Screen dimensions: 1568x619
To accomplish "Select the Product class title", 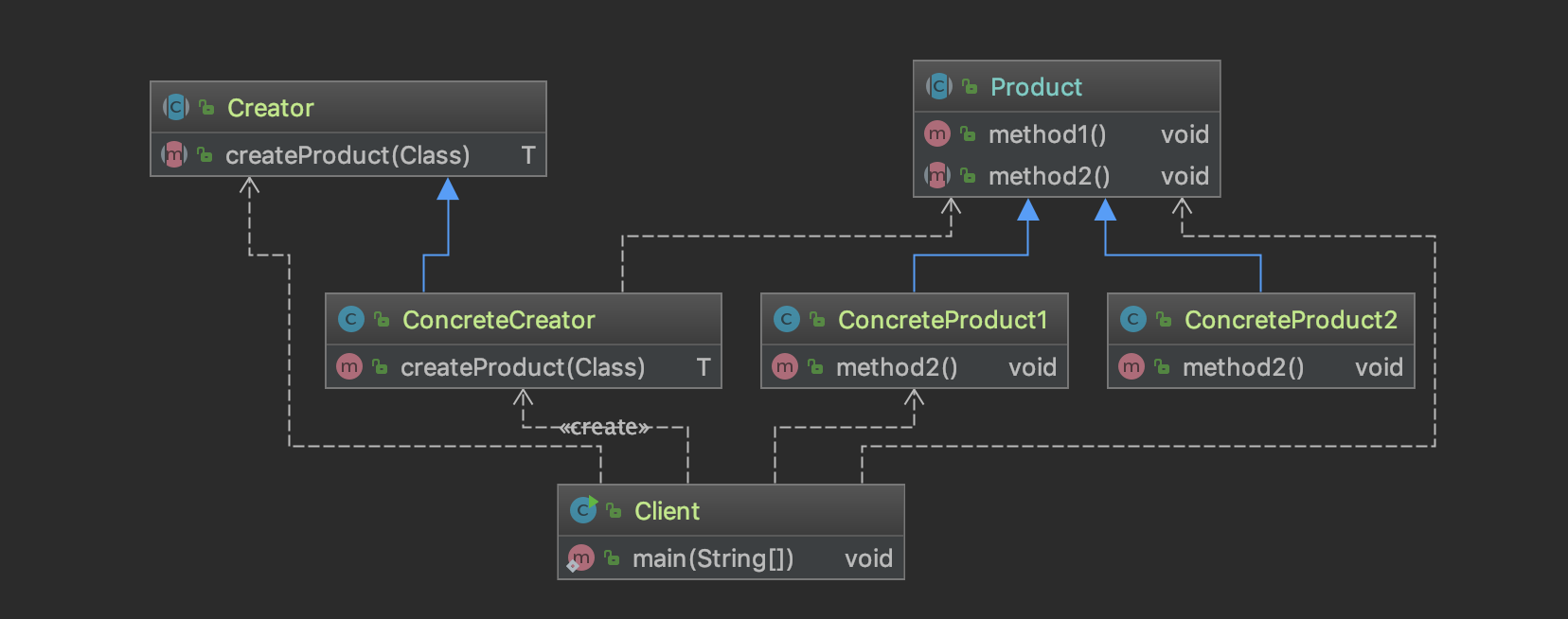I will tap(1036, 87).
